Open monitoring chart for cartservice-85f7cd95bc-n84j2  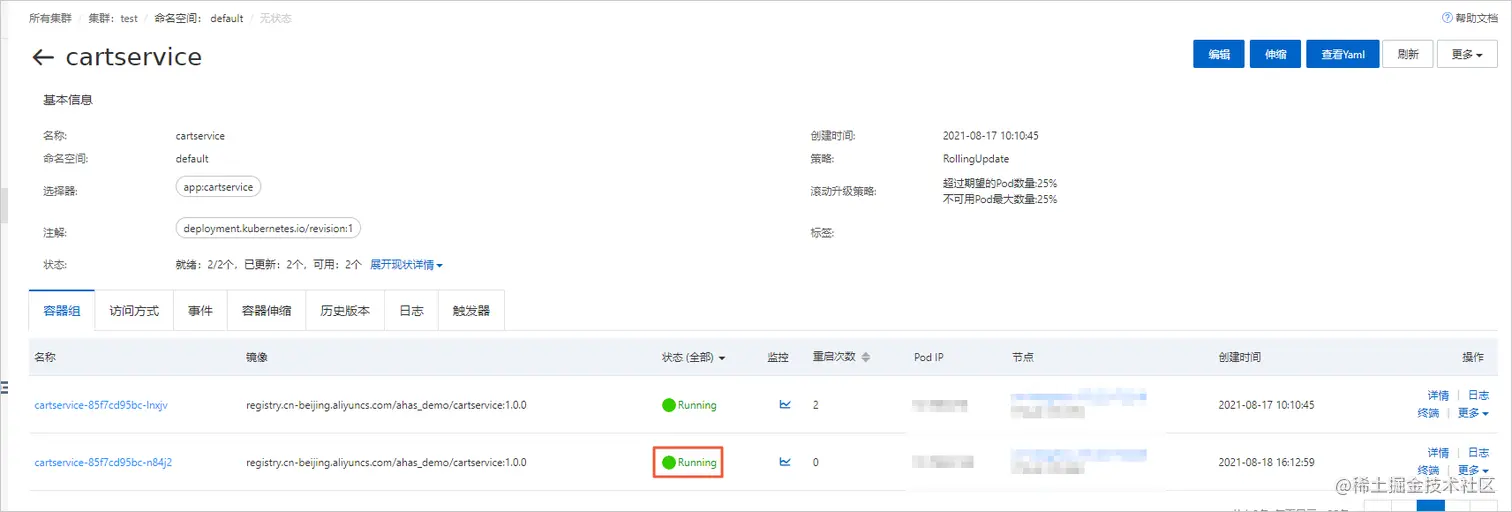click(785, 462)
